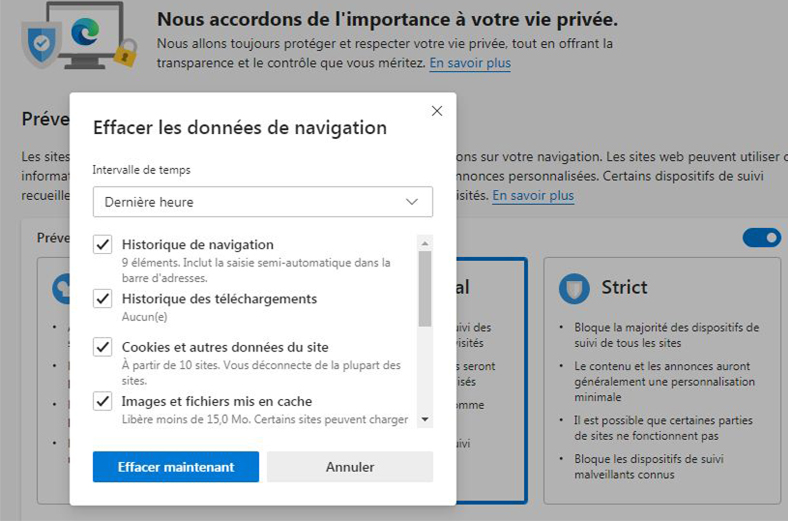
Task: Open En savoir plus link after tracking description
Action: [533, 195]
